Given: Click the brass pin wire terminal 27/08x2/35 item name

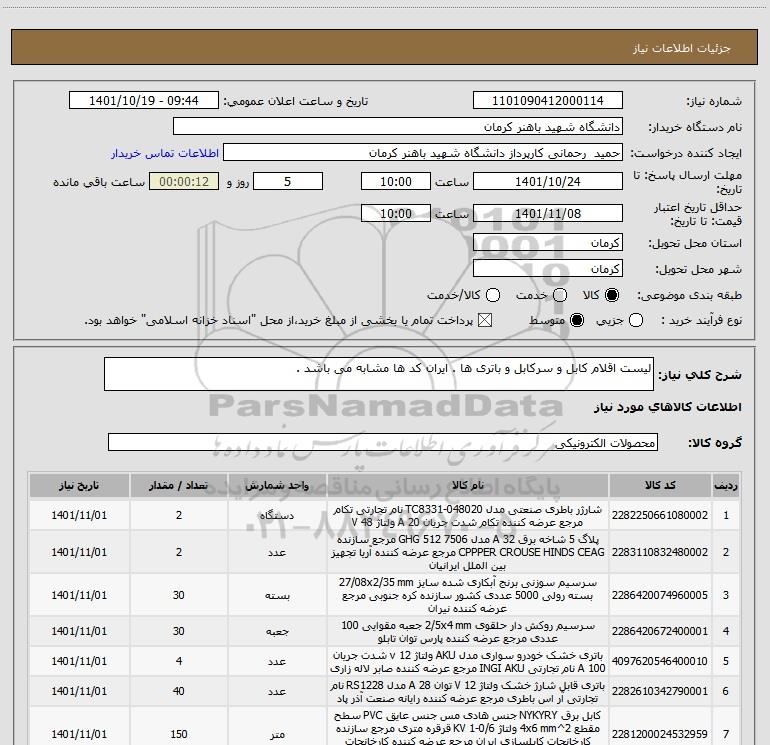Looking at the screenshot, I should [x=468, y=595].
